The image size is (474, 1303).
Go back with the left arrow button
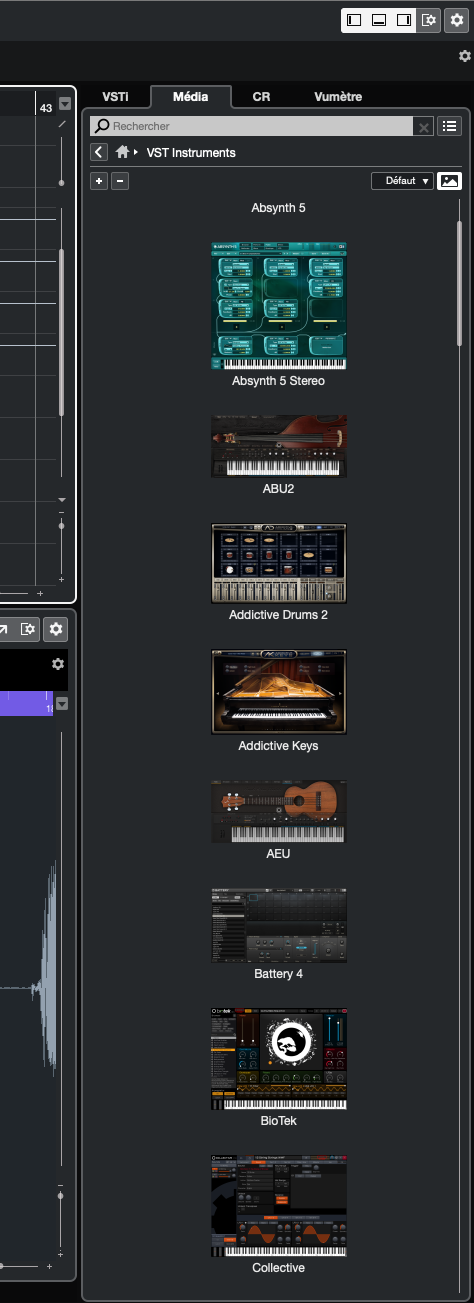[x=98, y=152]
